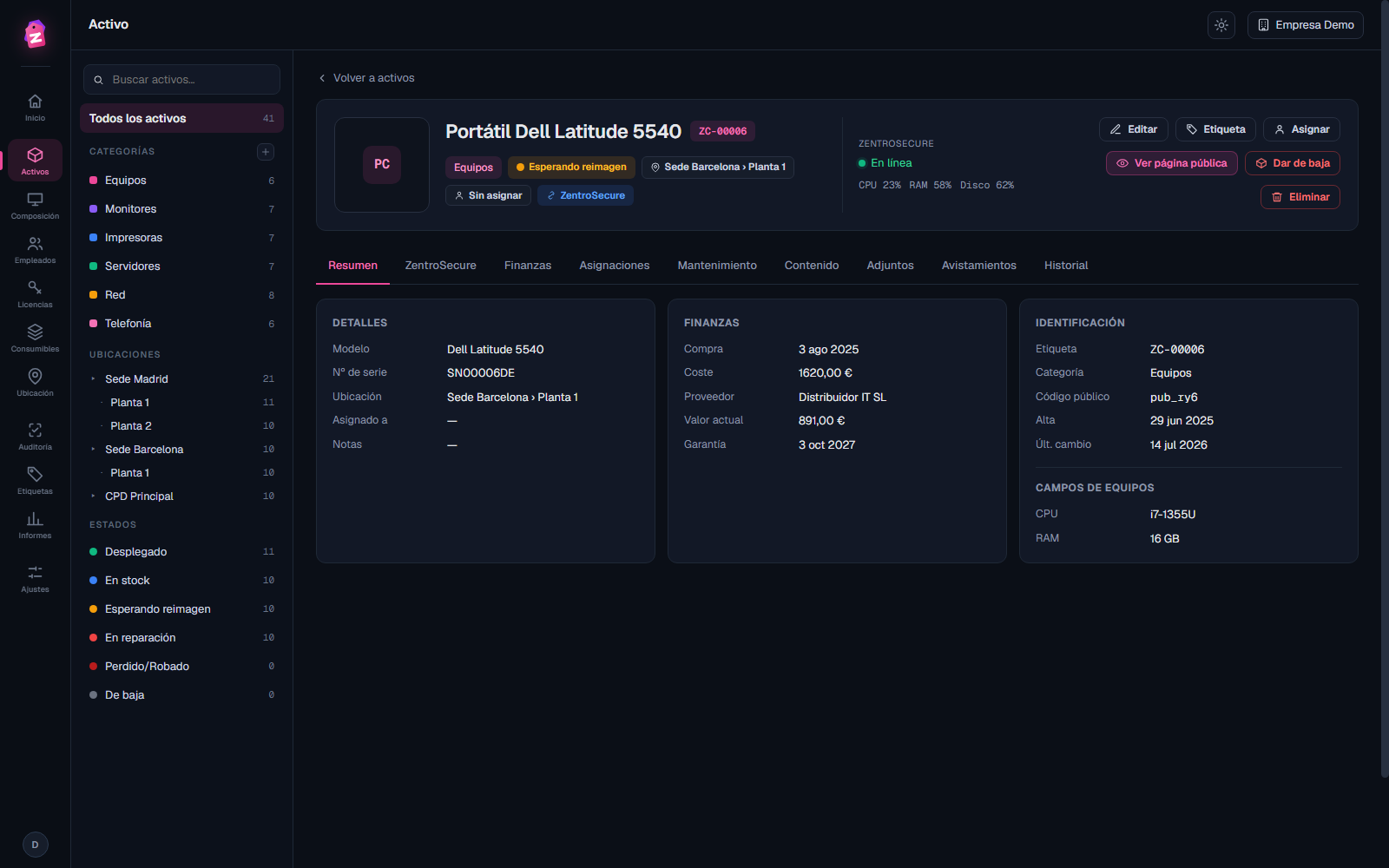Click the Eliminar button
Screen dimensions: 1389x868
click(x=1300, y=197)
